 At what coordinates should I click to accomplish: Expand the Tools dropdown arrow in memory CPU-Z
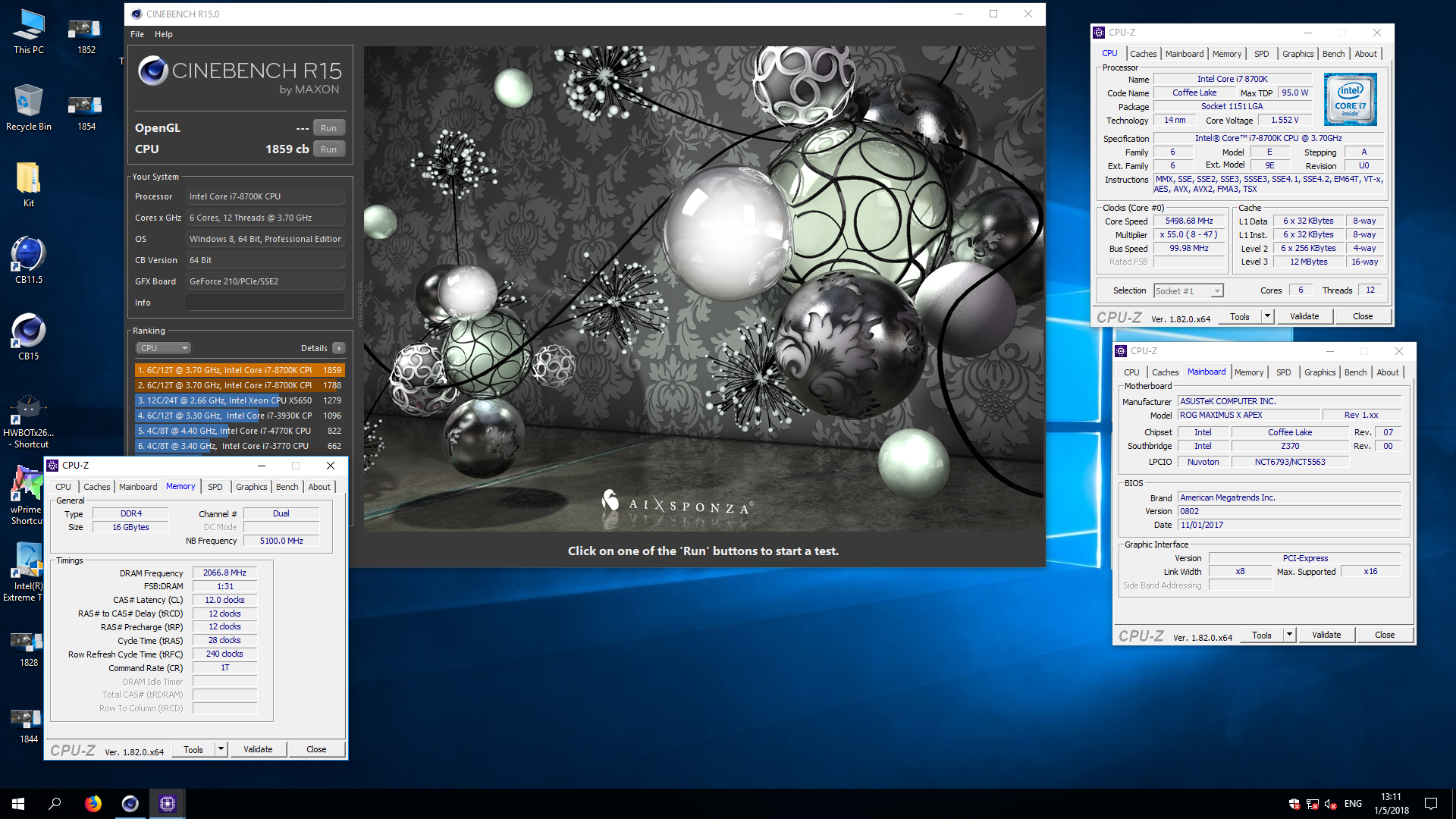[x=221, y=749]
